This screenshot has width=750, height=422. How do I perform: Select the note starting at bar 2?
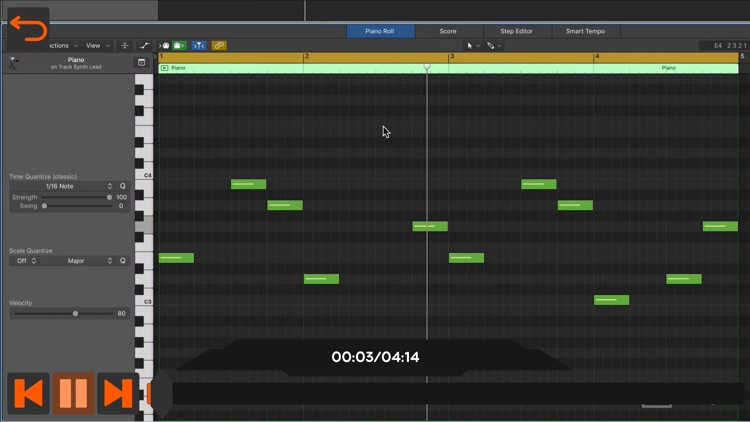pos(321,279)
